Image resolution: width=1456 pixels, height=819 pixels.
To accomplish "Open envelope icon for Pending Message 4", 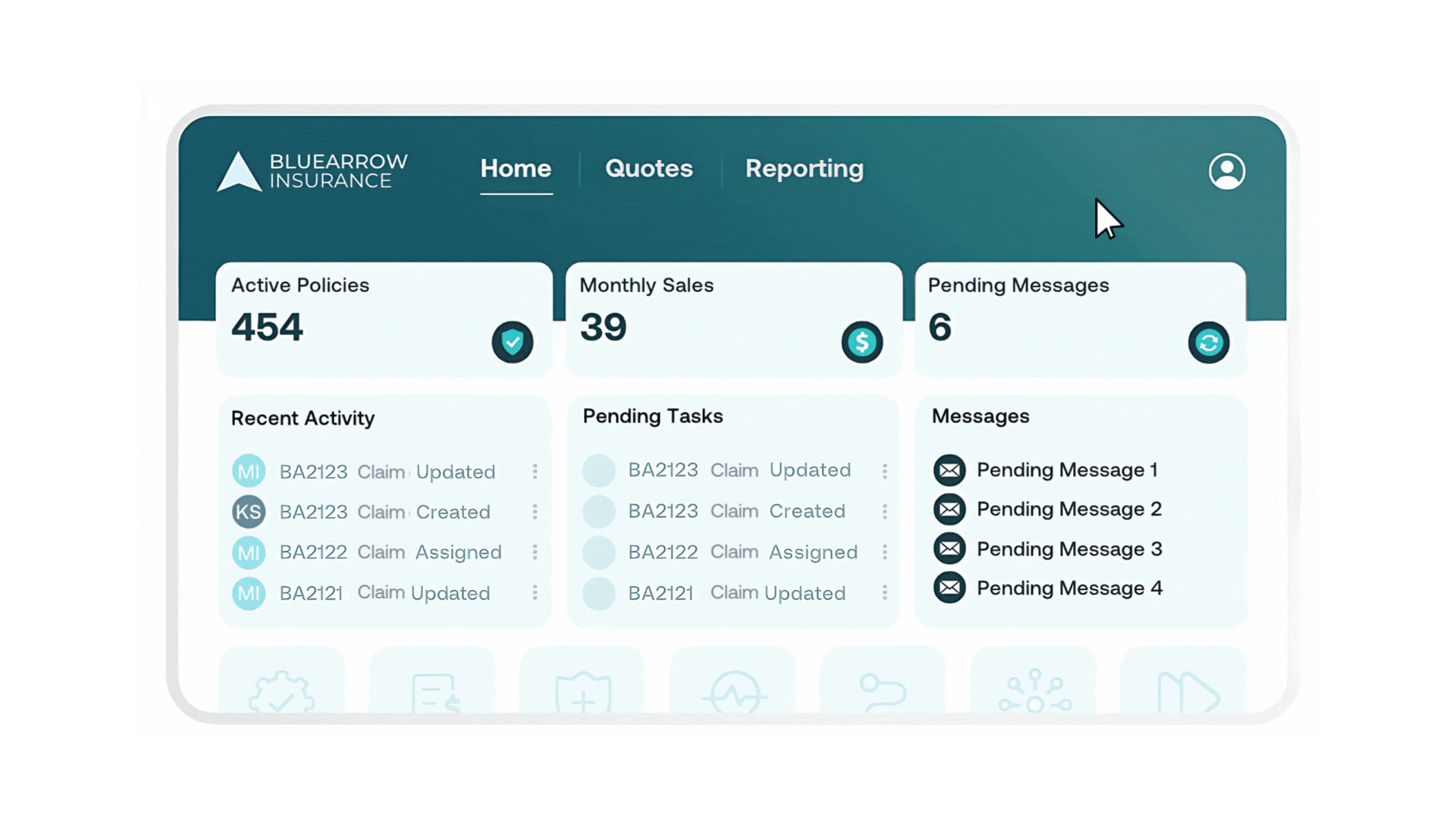I will 949,588.
